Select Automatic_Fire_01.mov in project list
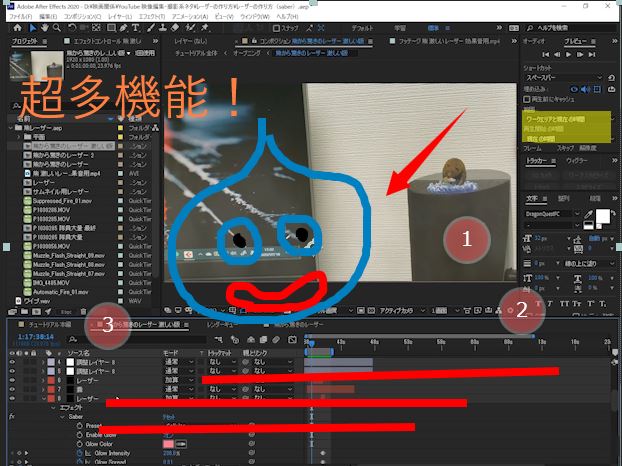This screenshot has width=622, height=466. tap(61, 292)
